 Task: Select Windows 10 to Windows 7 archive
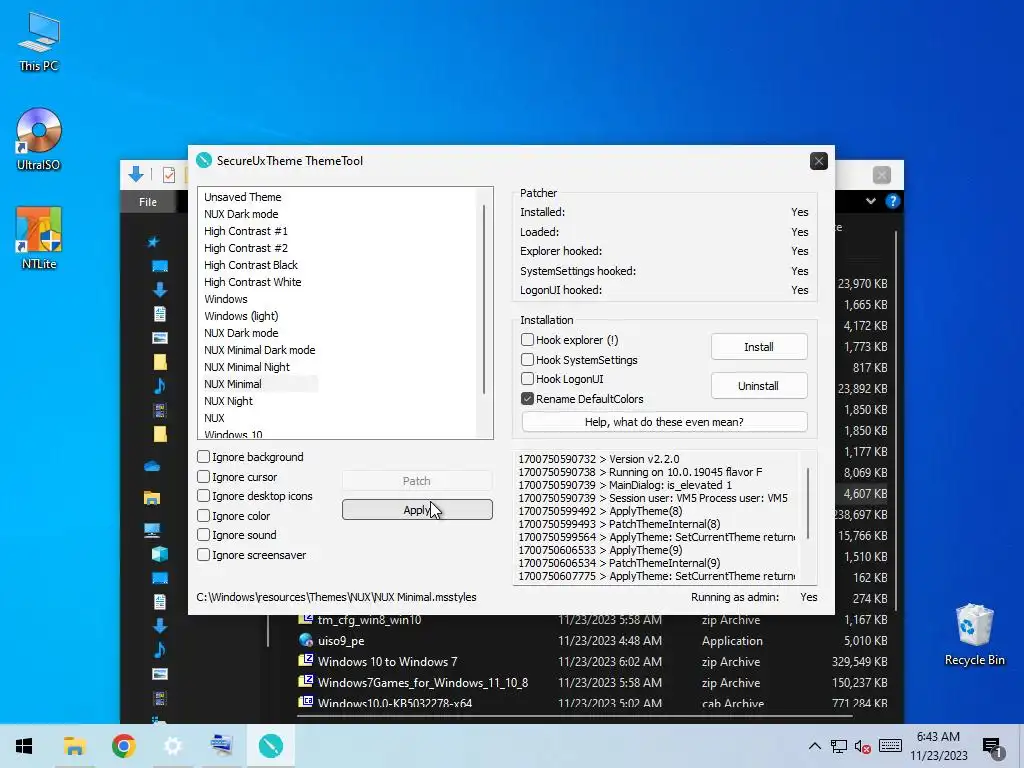point(387,662)
